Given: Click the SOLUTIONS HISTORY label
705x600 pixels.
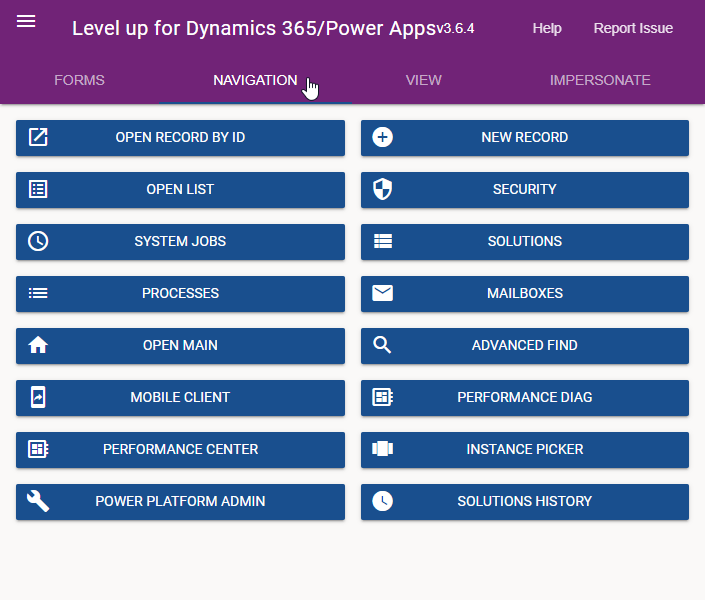Looking at the screenshot, I should [525, 501].
